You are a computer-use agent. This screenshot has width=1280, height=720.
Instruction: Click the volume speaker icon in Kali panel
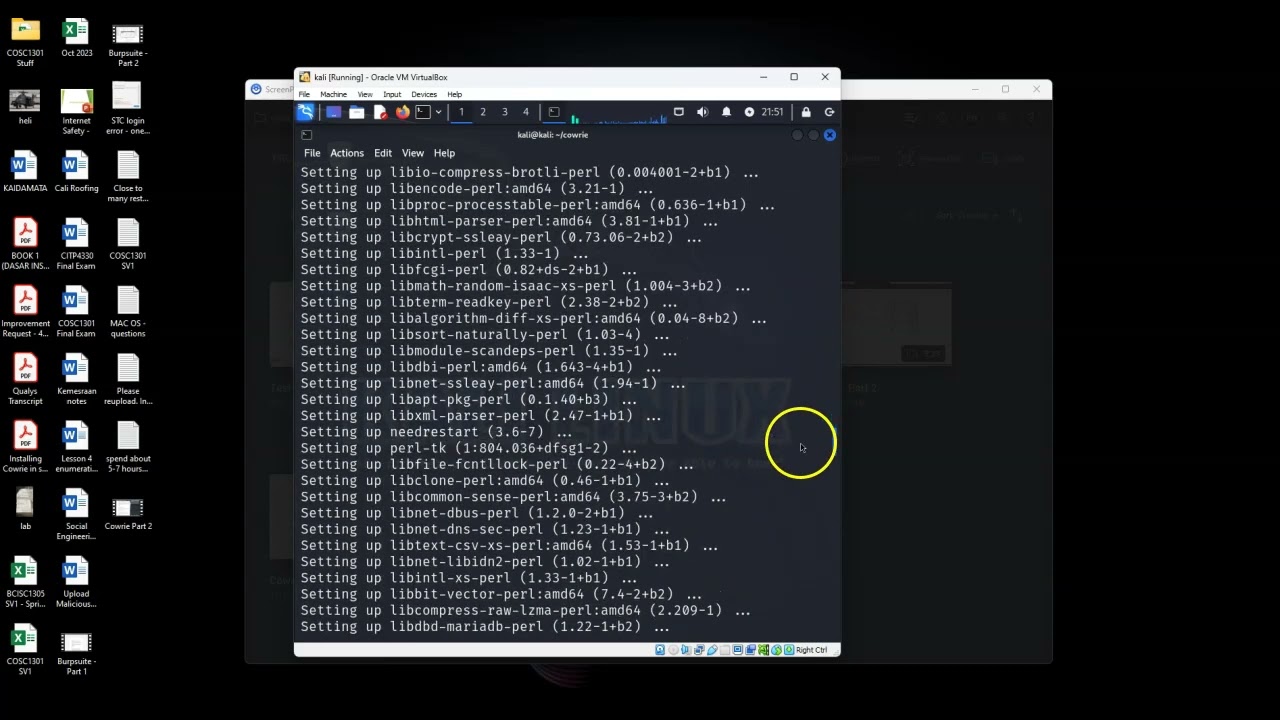tap(702, 112)
